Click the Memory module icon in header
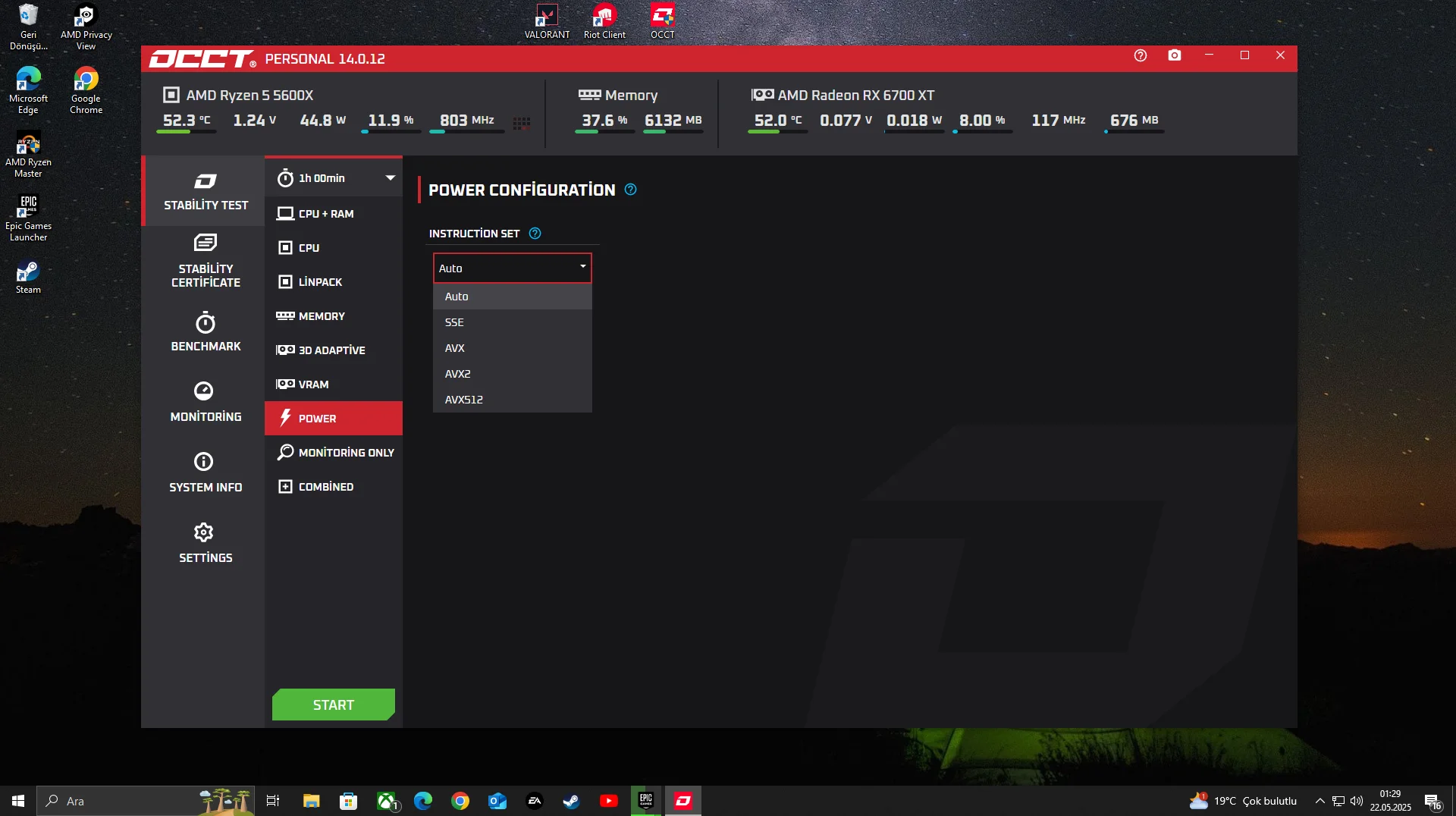The height and width of the screenshot is (816, 1456). pyautogui.click(x=589, y=95)
